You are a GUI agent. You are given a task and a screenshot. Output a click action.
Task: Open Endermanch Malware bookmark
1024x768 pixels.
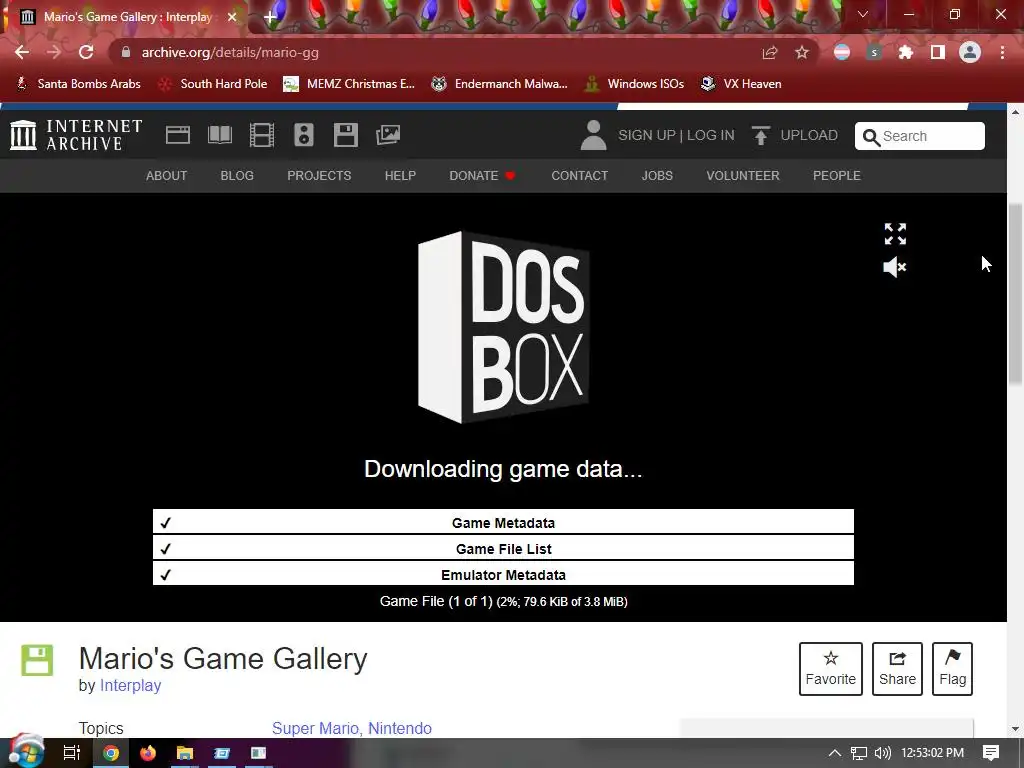coord(500,84)
